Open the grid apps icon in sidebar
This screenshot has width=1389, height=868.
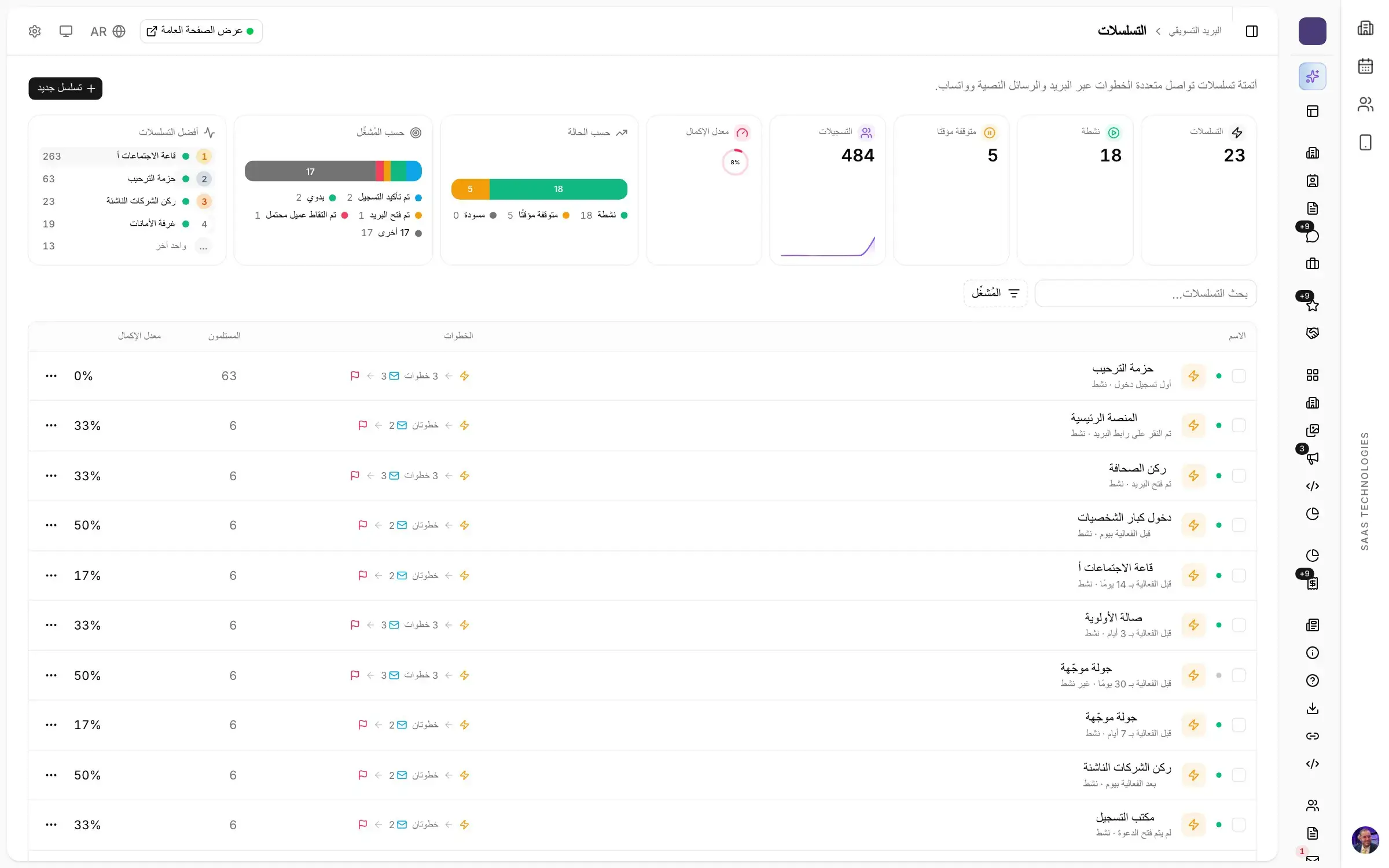pos(1312,375)
